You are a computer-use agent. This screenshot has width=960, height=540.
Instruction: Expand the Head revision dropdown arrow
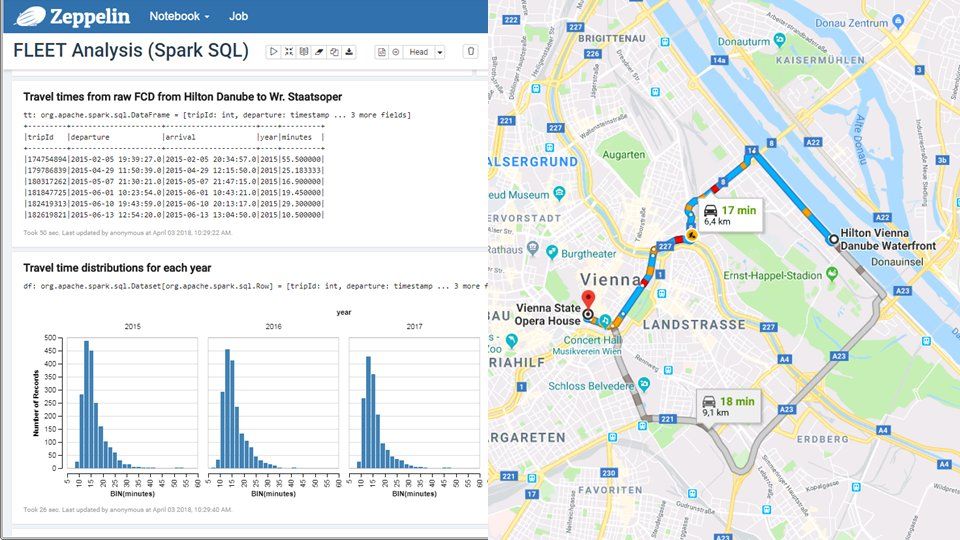(x=440, y=52)
